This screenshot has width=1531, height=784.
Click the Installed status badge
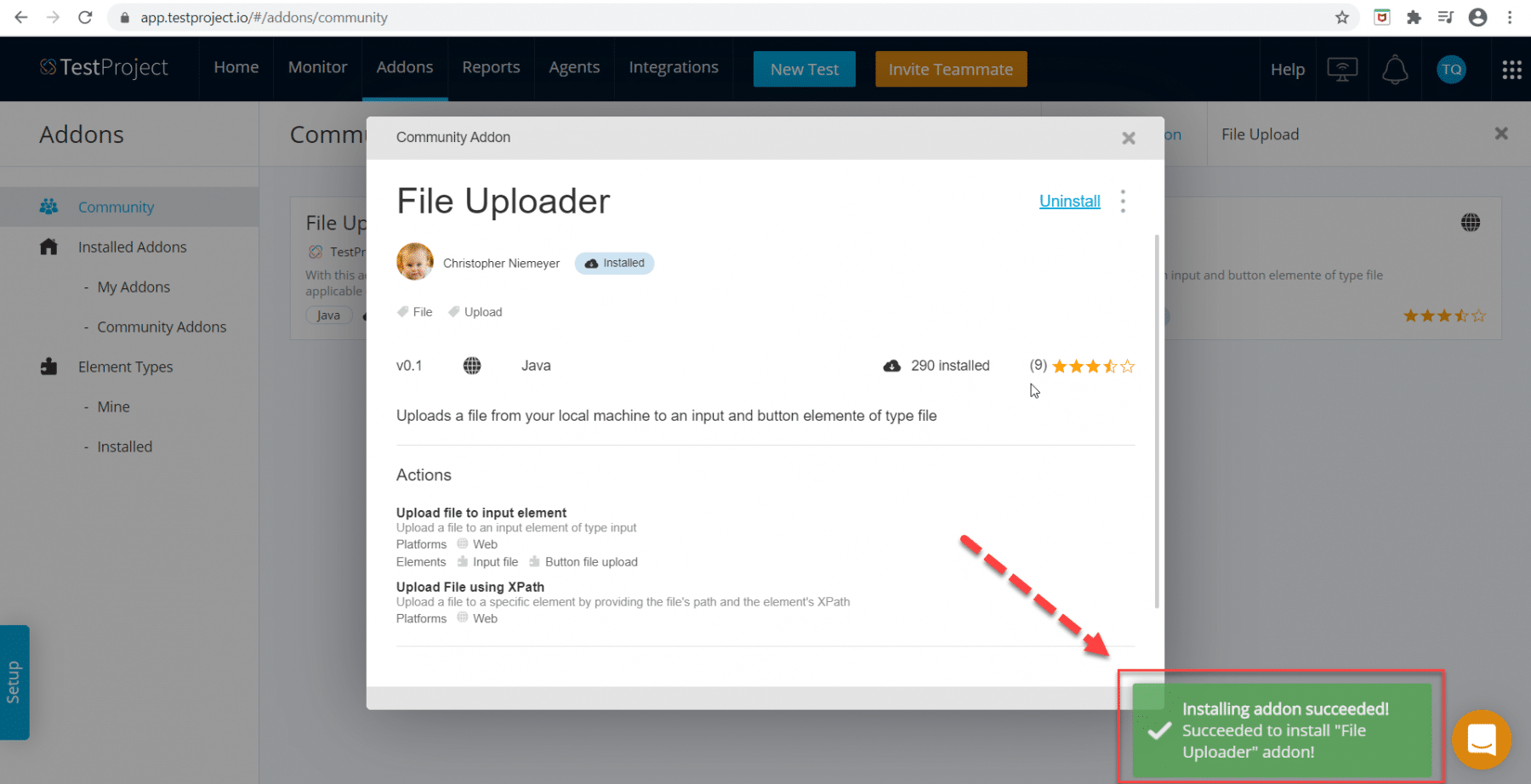[x=614, y=264]
